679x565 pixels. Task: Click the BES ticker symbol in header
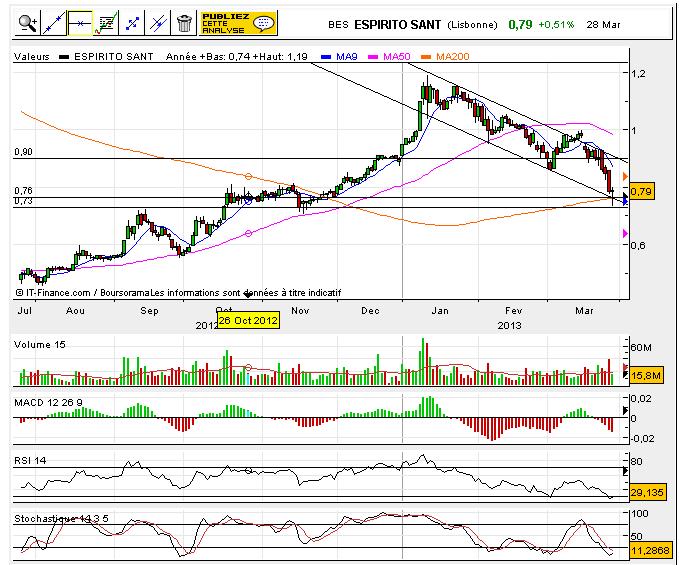pos(338,25)
